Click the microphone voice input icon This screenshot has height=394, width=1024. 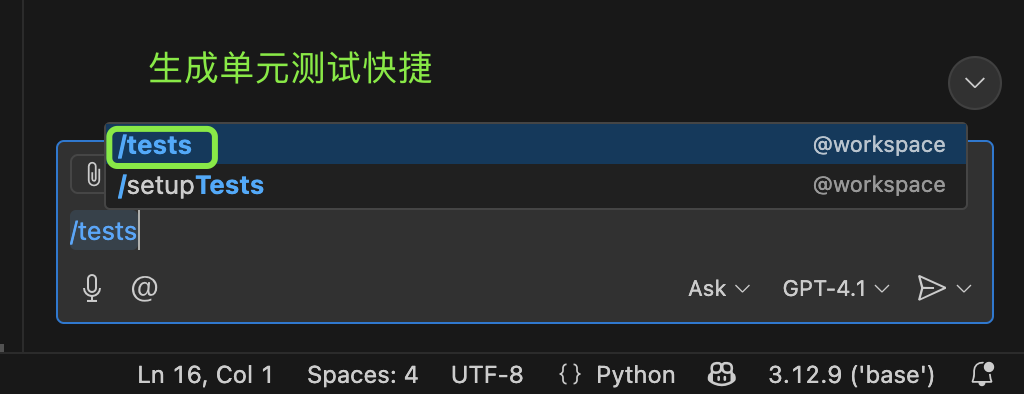[92, 288]
